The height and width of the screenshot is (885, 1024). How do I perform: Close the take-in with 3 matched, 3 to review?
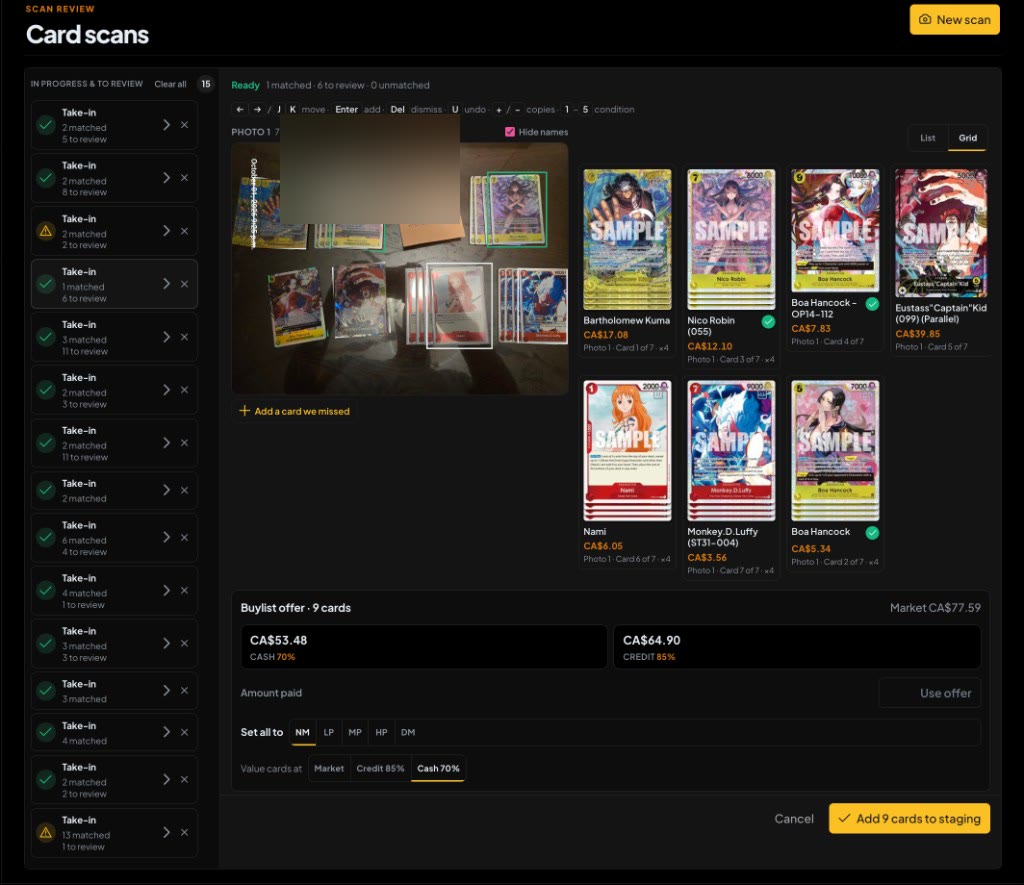(x=185, y=643)
